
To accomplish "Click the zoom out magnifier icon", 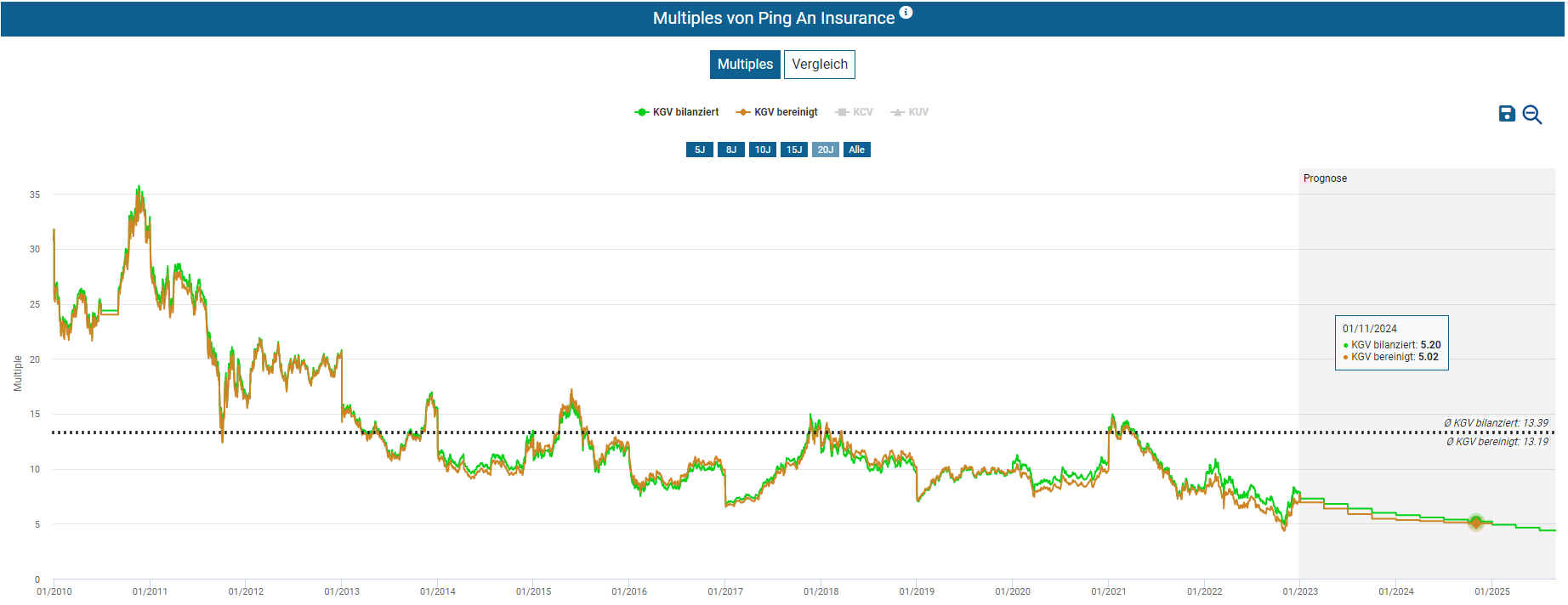I will [x=1531, y=115].
